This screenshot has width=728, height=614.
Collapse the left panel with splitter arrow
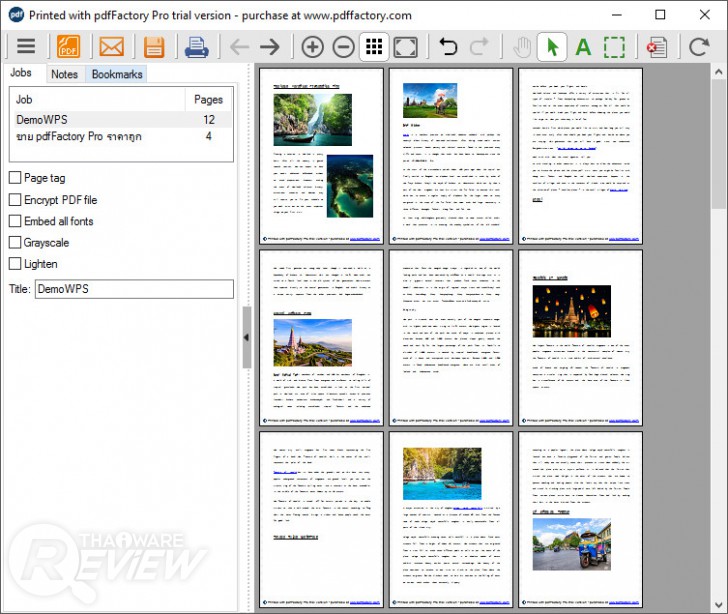247,337
